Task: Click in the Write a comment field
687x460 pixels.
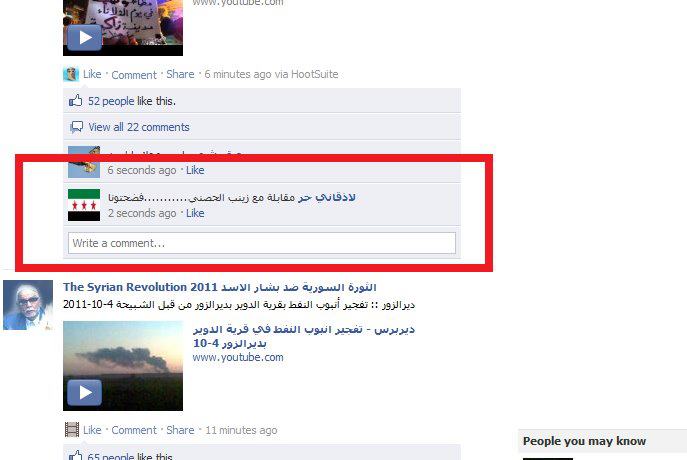Action: click(x=262, y=243)
